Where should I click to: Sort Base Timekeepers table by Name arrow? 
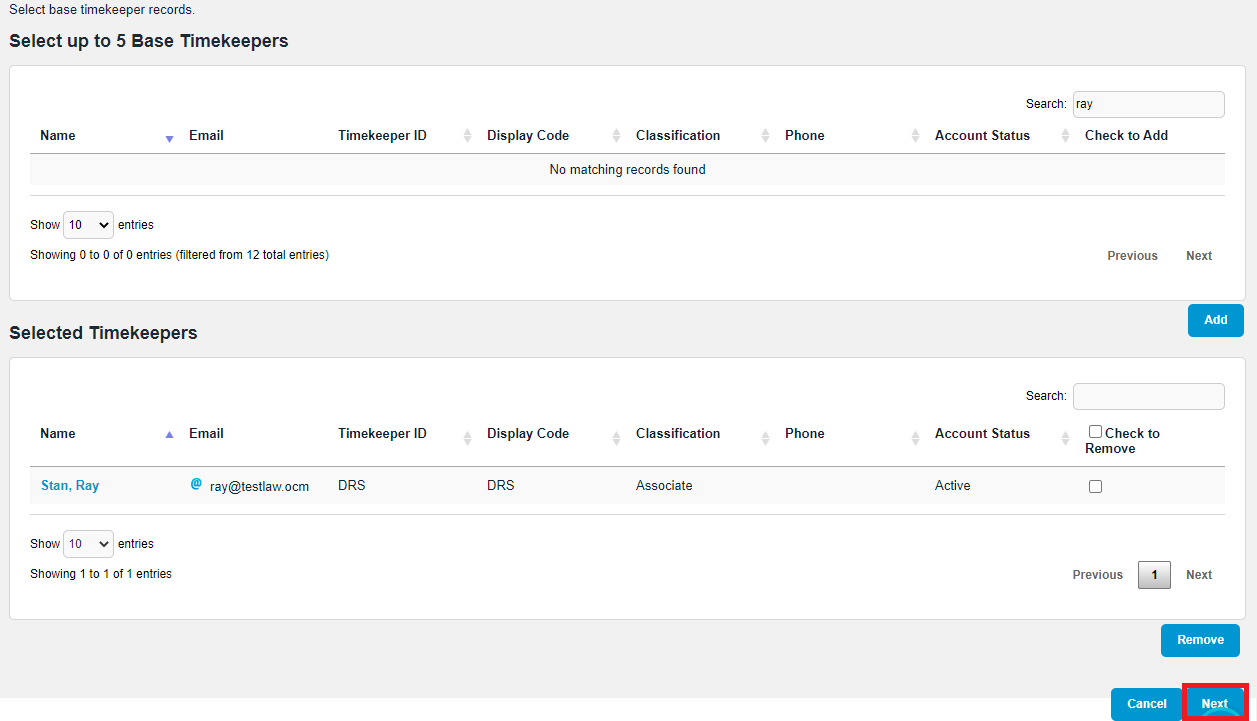pyautogui.click(x=169, y=137)
